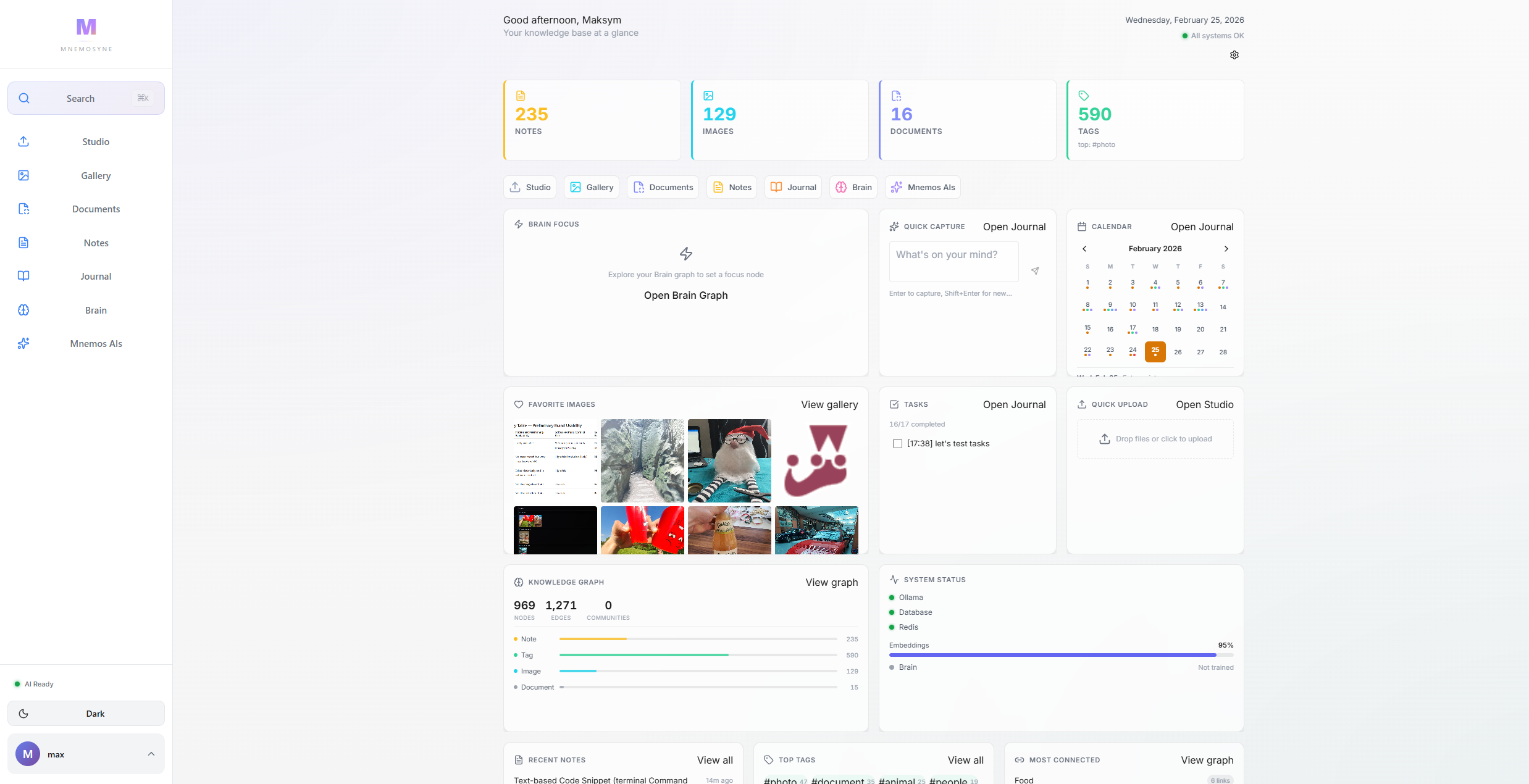Open the gnome doll thumbnail
The width and height of the screenshot is (1529, 784).
click(x=729, y=461)
